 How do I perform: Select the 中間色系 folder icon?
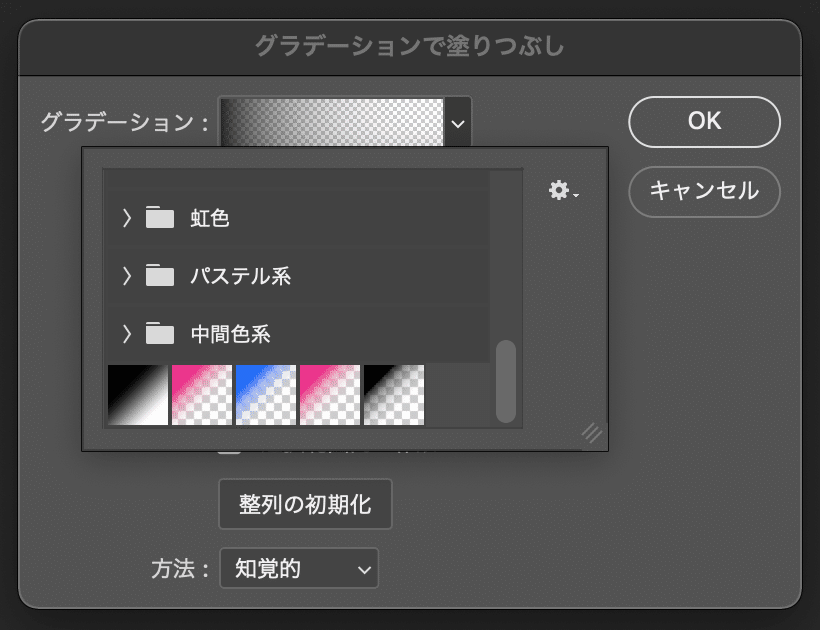160,333
